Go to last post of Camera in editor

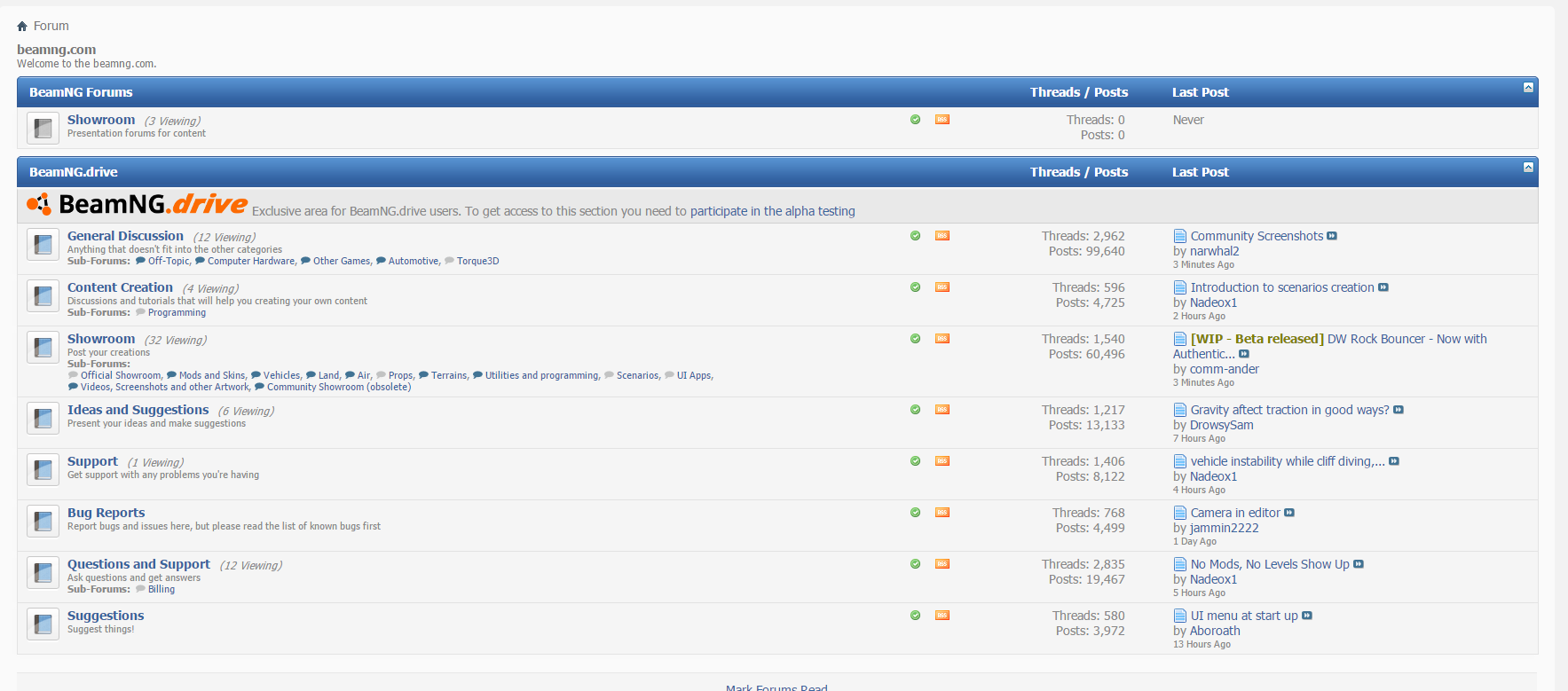click(x=1289, y=513)
